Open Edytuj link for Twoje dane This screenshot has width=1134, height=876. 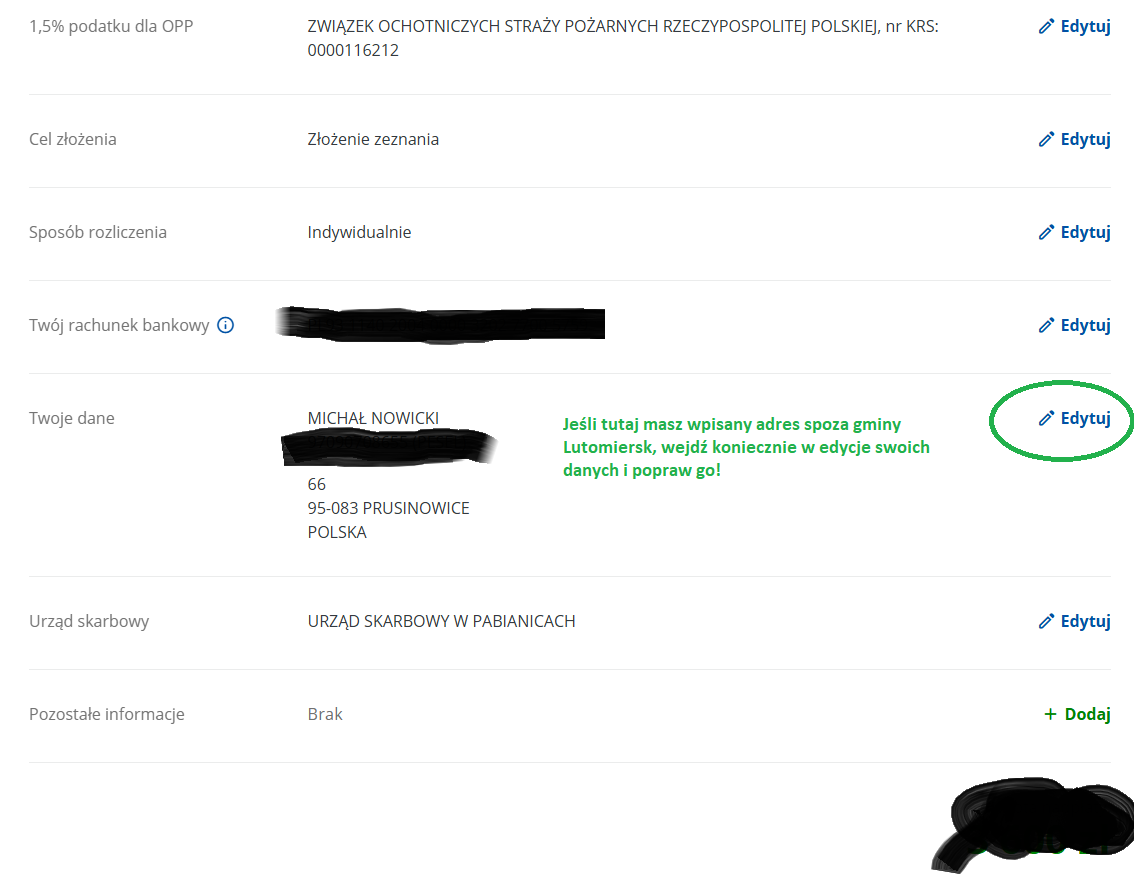tap(1075, 418)
